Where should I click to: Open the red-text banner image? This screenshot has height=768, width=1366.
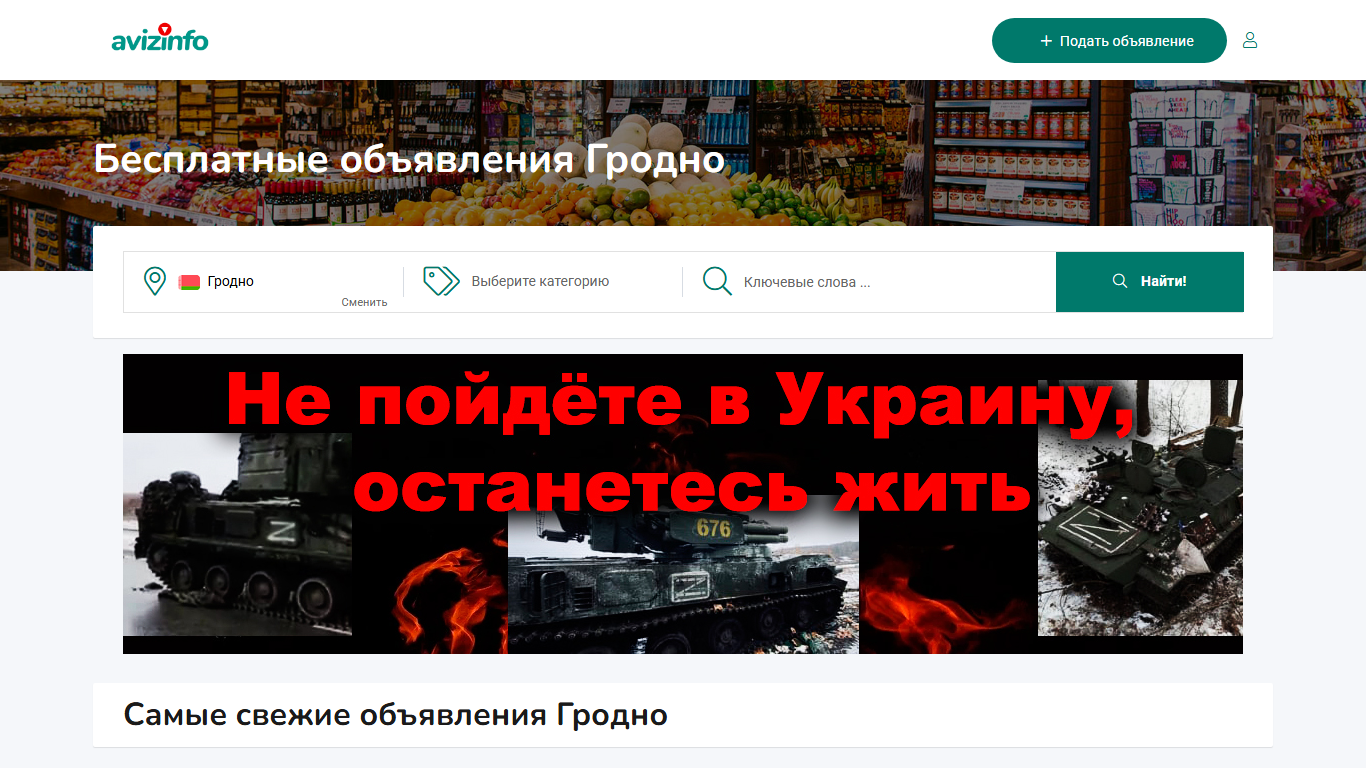(683, 504)
